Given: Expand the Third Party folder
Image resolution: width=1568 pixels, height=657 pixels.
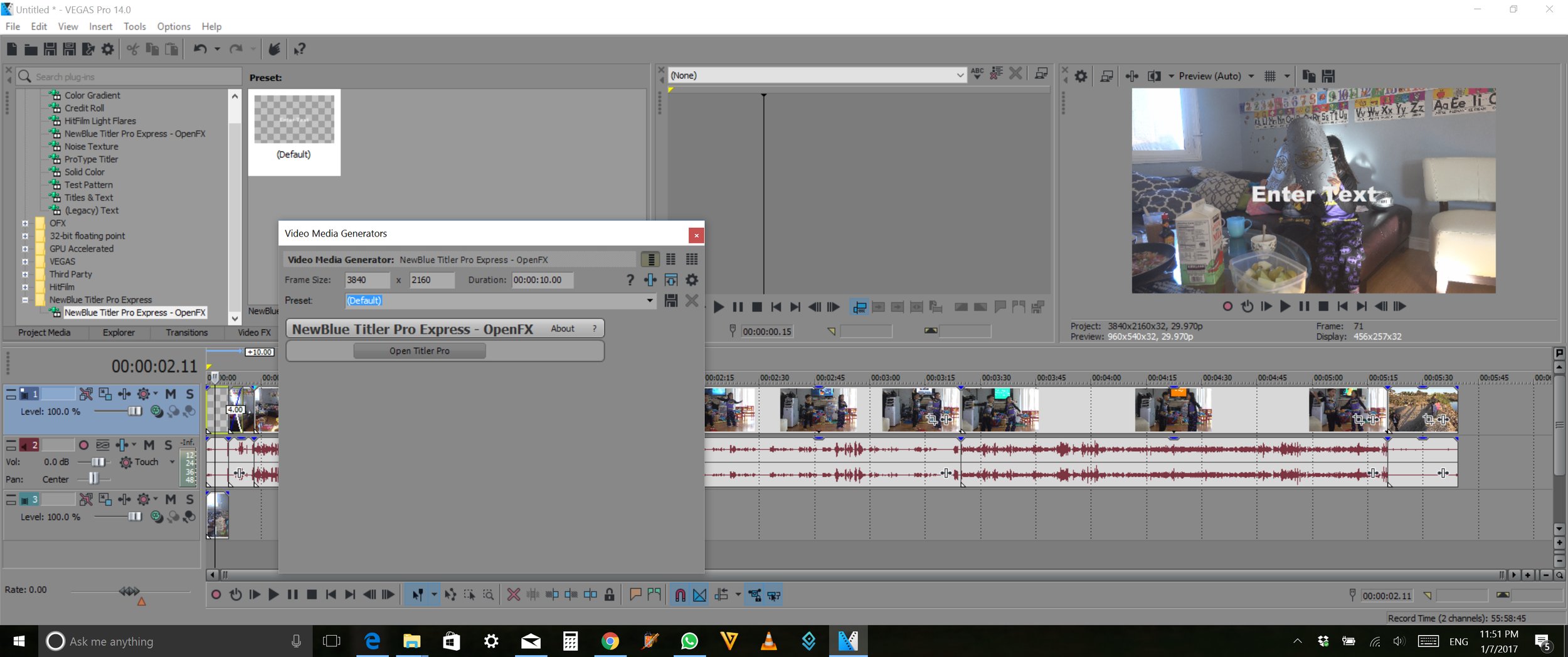Looking at the screenshot, I should click(25, 274).
